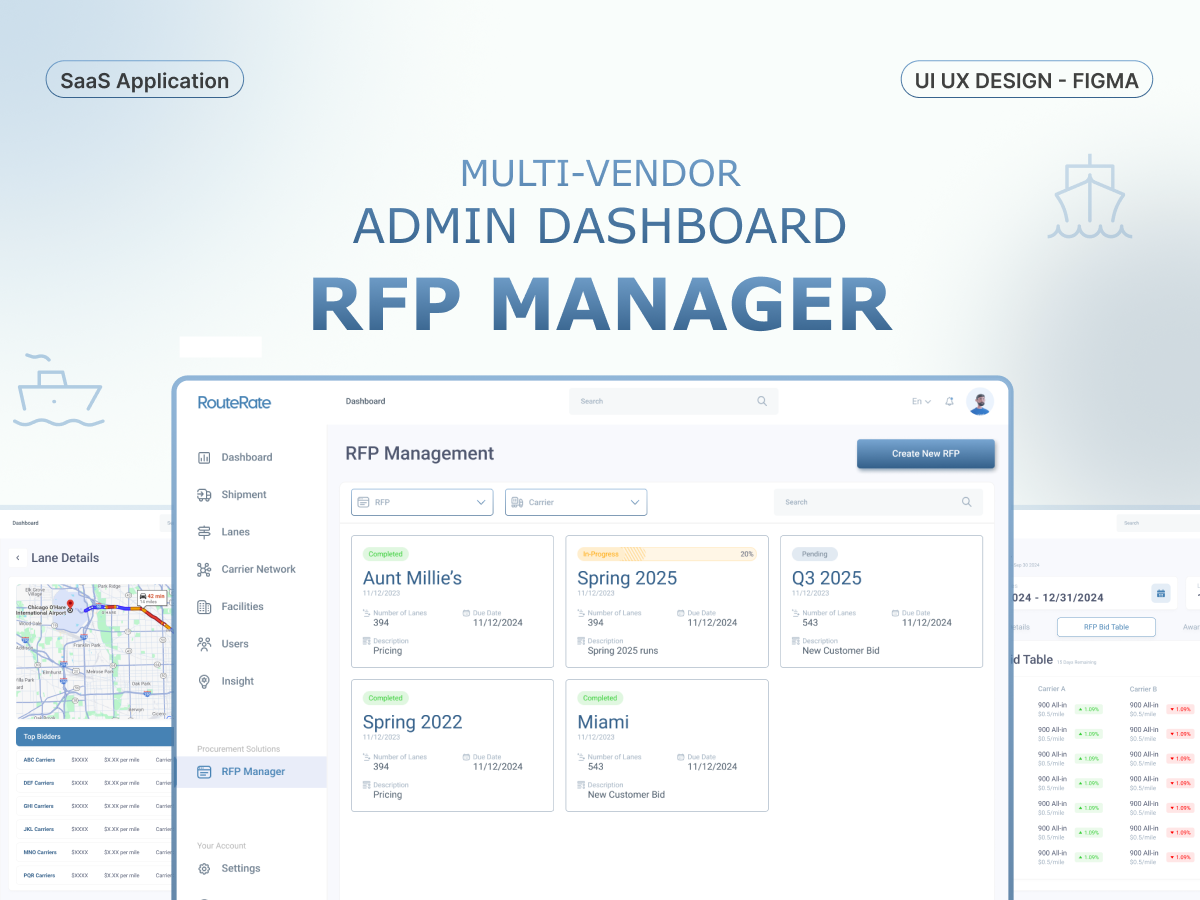This screenshot has height=900, width=1200.
Task: Open Shipment from the sidebar
Action: [243, 495]
